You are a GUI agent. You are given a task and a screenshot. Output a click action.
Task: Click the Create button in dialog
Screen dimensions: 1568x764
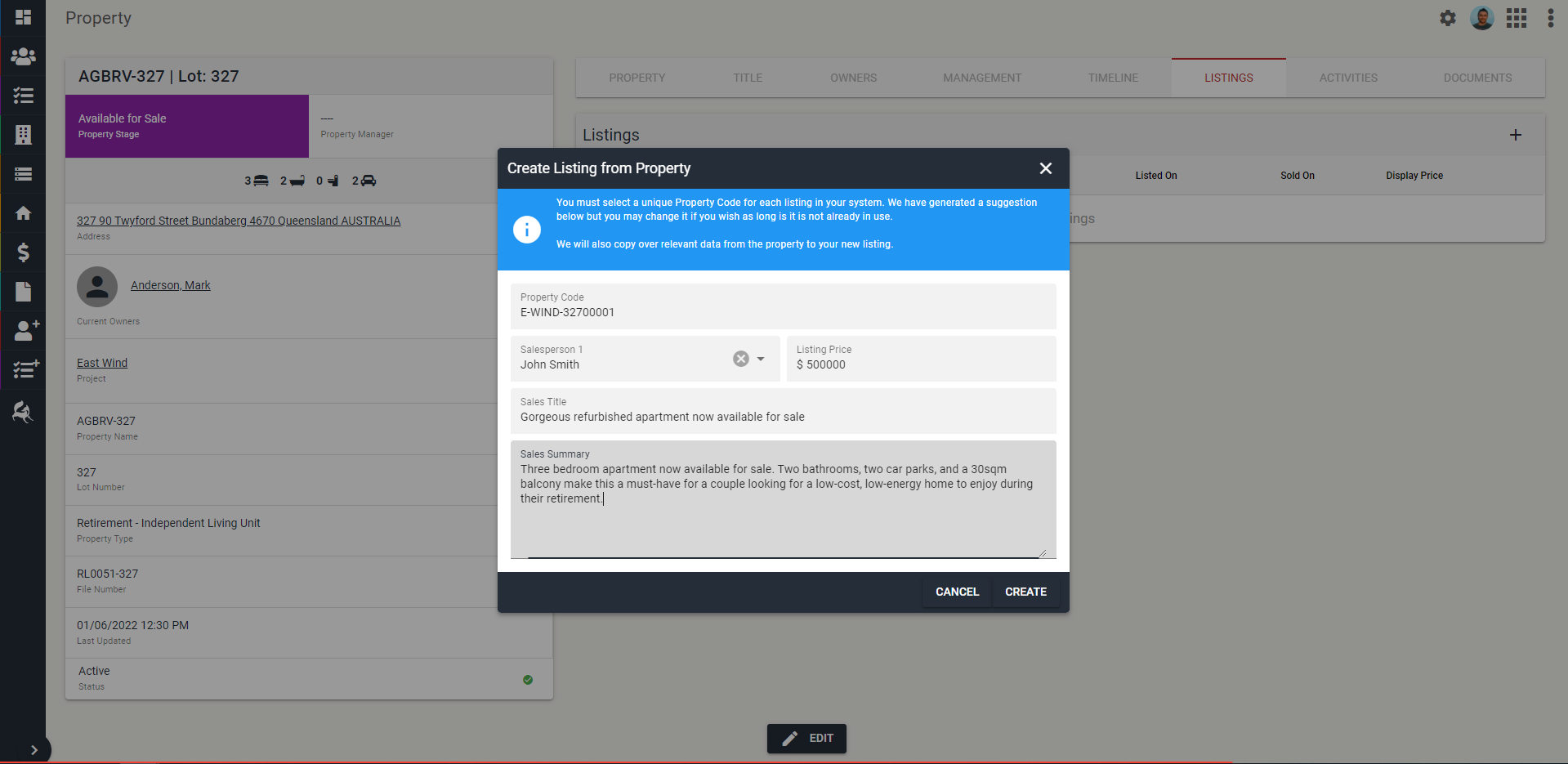[x=1025, y=592]
